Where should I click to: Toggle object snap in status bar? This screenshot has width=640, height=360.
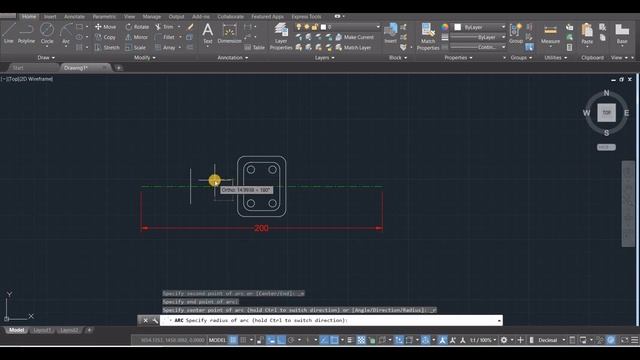click(x=334, y=340)
